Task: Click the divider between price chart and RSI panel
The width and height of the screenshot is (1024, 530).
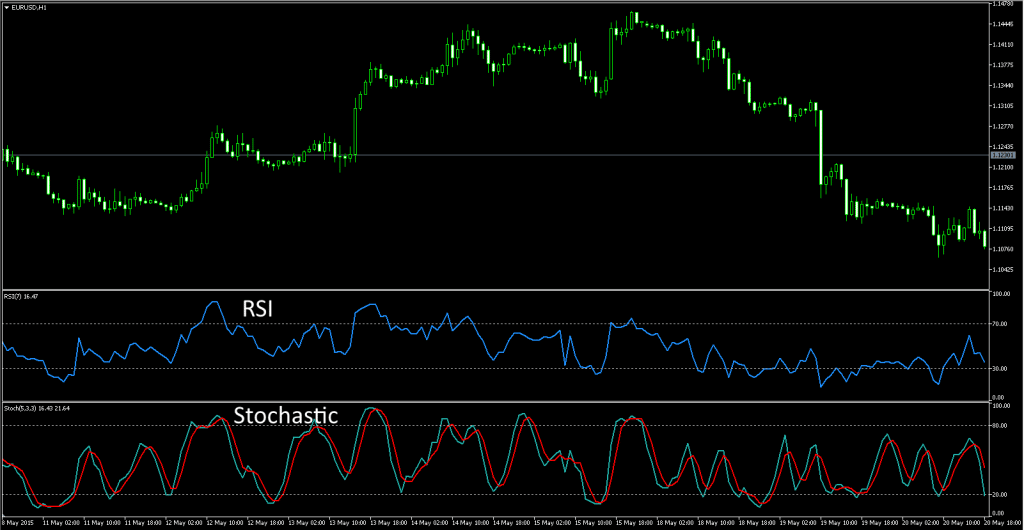Action: coord(500,290)
